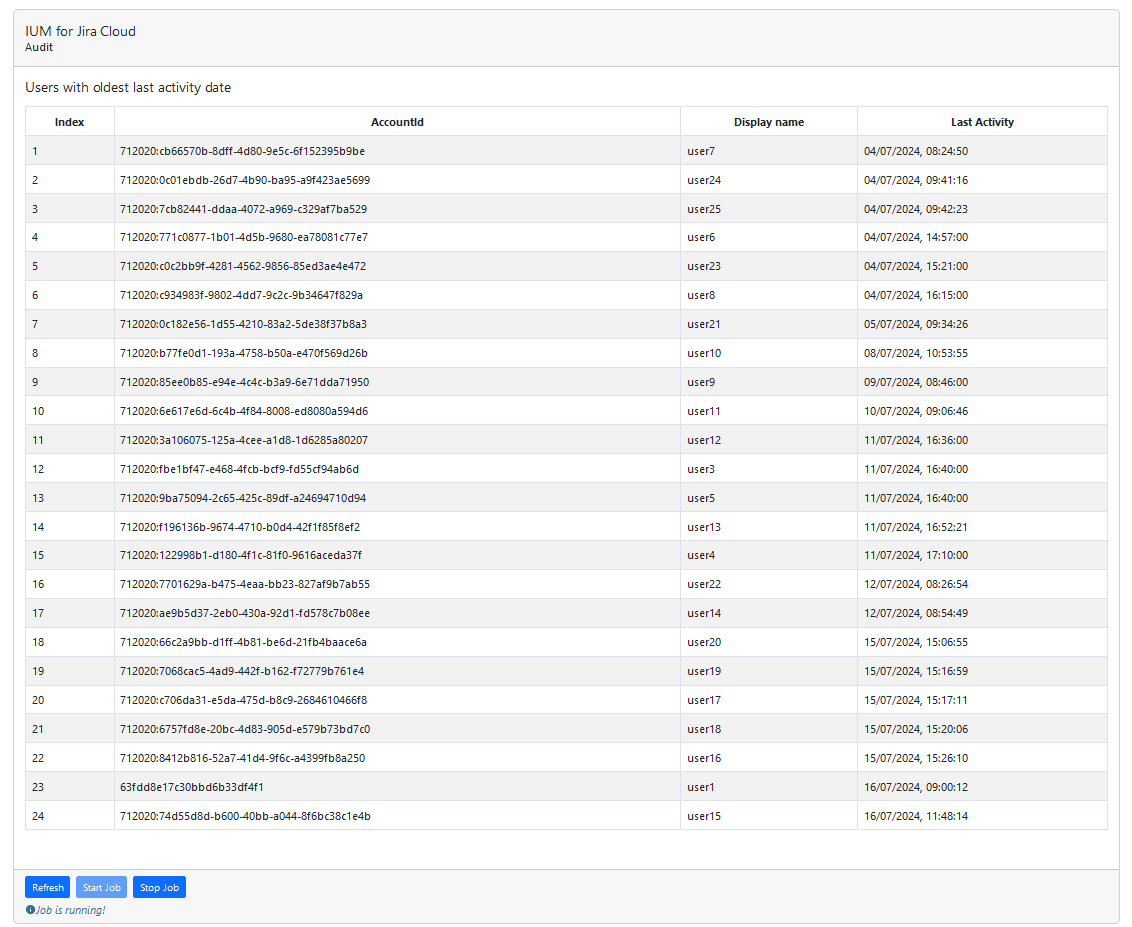Click the user7 display name cell
1132x927 pixels.
pyautogui.click(x=701, y=151)
